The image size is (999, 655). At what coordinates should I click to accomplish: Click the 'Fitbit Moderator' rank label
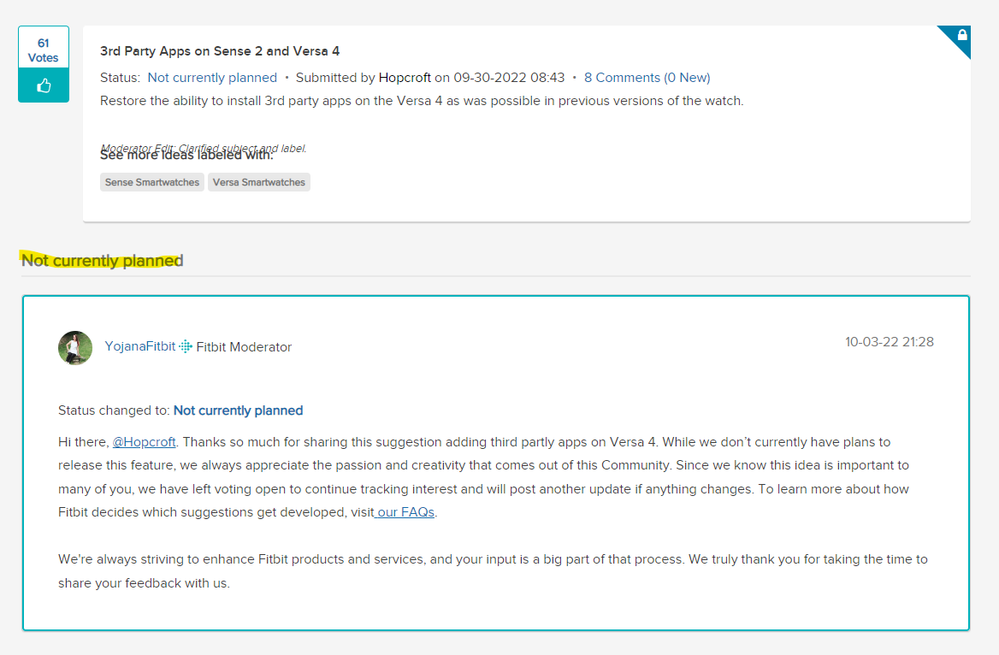(x=244, y=347)
